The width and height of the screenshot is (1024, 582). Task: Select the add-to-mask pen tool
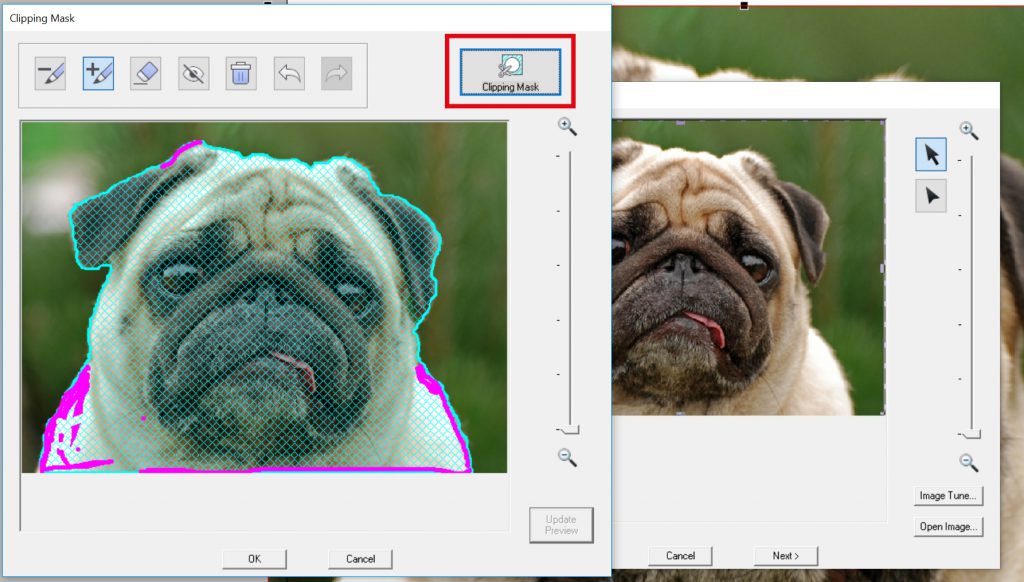[x=98, y=74]
